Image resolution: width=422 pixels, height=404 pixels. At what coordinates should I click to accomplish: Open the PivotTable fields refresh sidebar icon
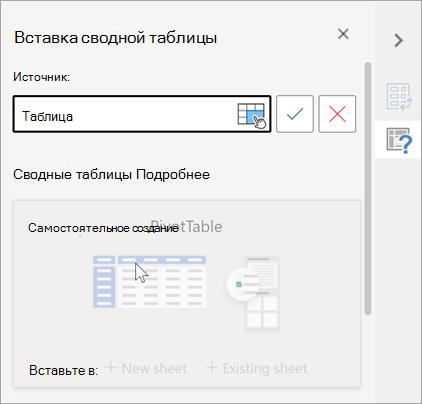point(399,97)
